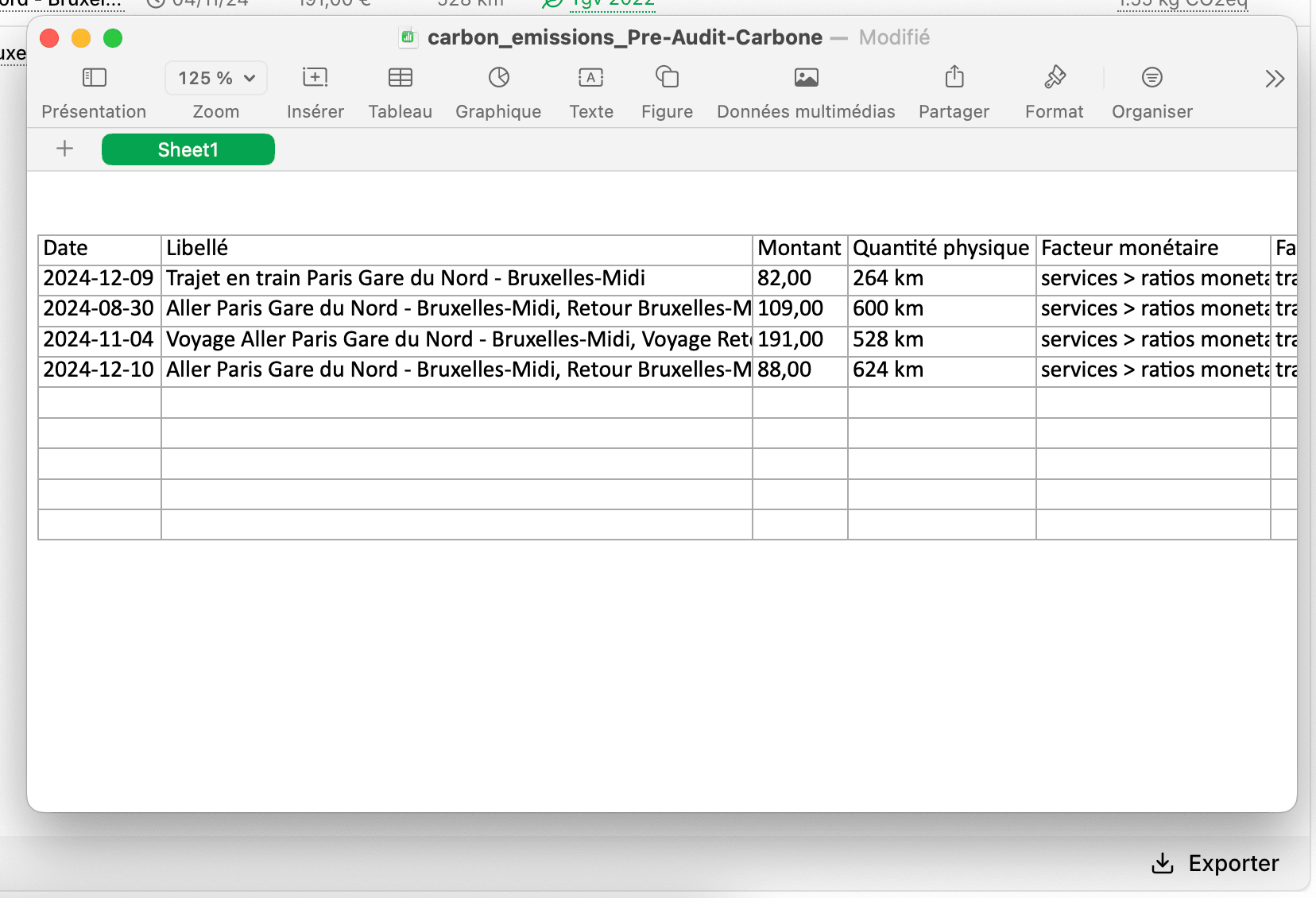The image size is (1316, 898).
Task: Click the document icon in title bar
Action: click(x=408, y=37)
